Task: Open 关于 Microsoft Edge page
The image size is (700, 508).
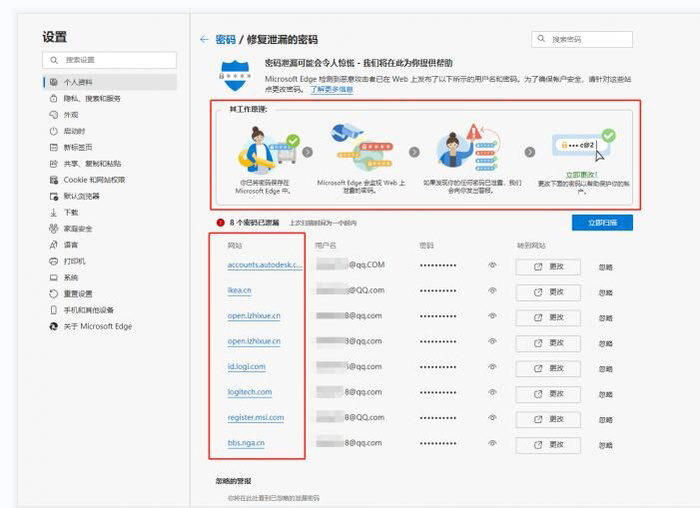Action: click(x=97, y=326)
